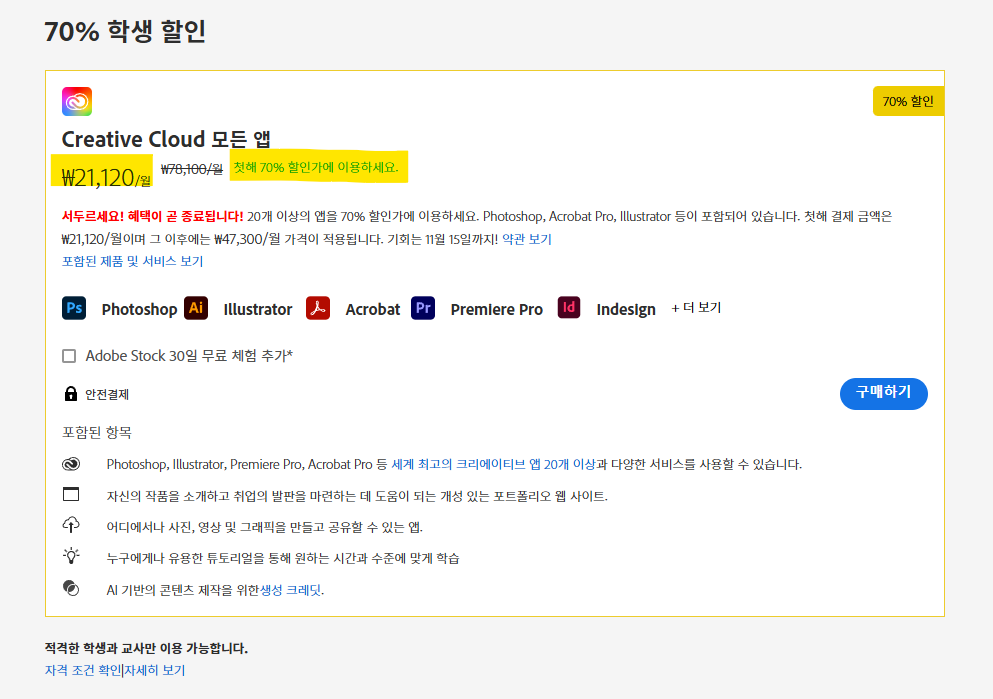Screen dimensions: 993x699
Task: Click the 70% 학생 할인 page heading
Action: pos(125,31)
